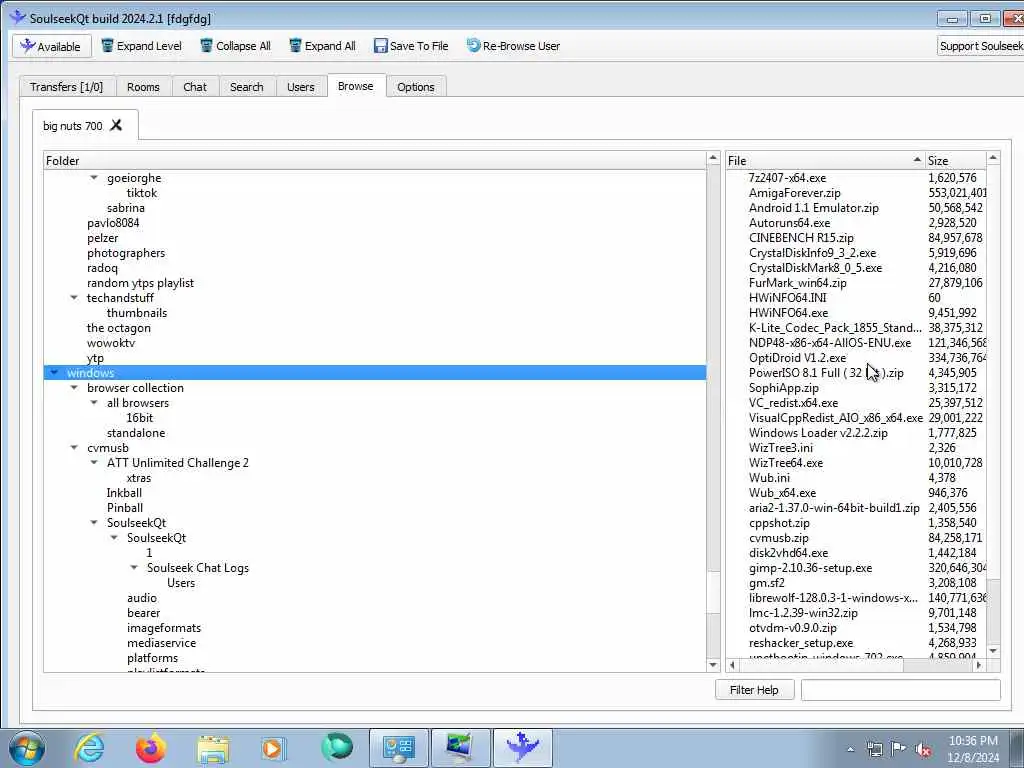Image resolution: width=1024 pixels, height=768 pixels.
Task: Open Firefox from the taskbar
Action: 151,748
